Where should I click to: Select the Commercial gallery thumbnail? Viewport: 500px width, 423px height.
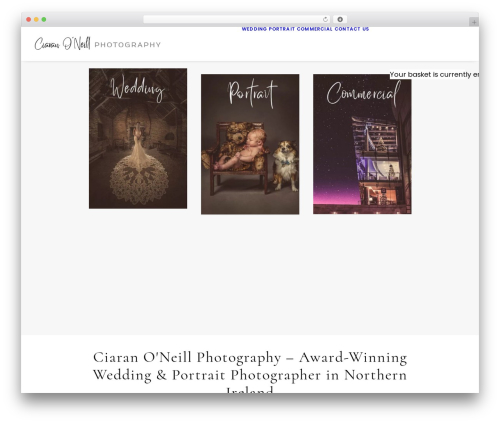(x=362, y=144)
